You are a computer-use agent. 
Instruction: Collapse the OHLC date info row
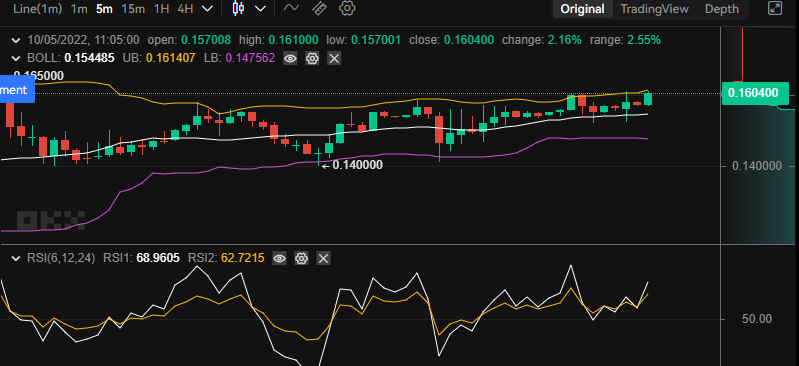point(16,40)
